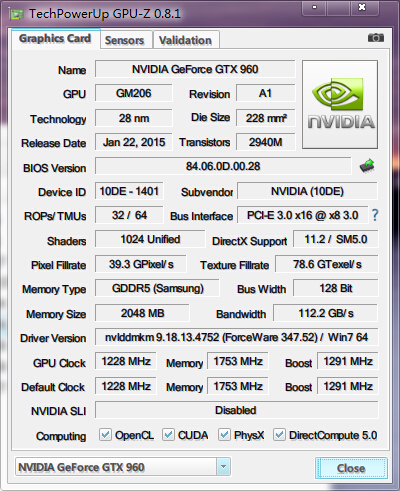Image resolution: width=400 pixels, height=491 pixels.
Task: Click the Release Date field Jan 22, 2015
Action: (x=134, y=142)
